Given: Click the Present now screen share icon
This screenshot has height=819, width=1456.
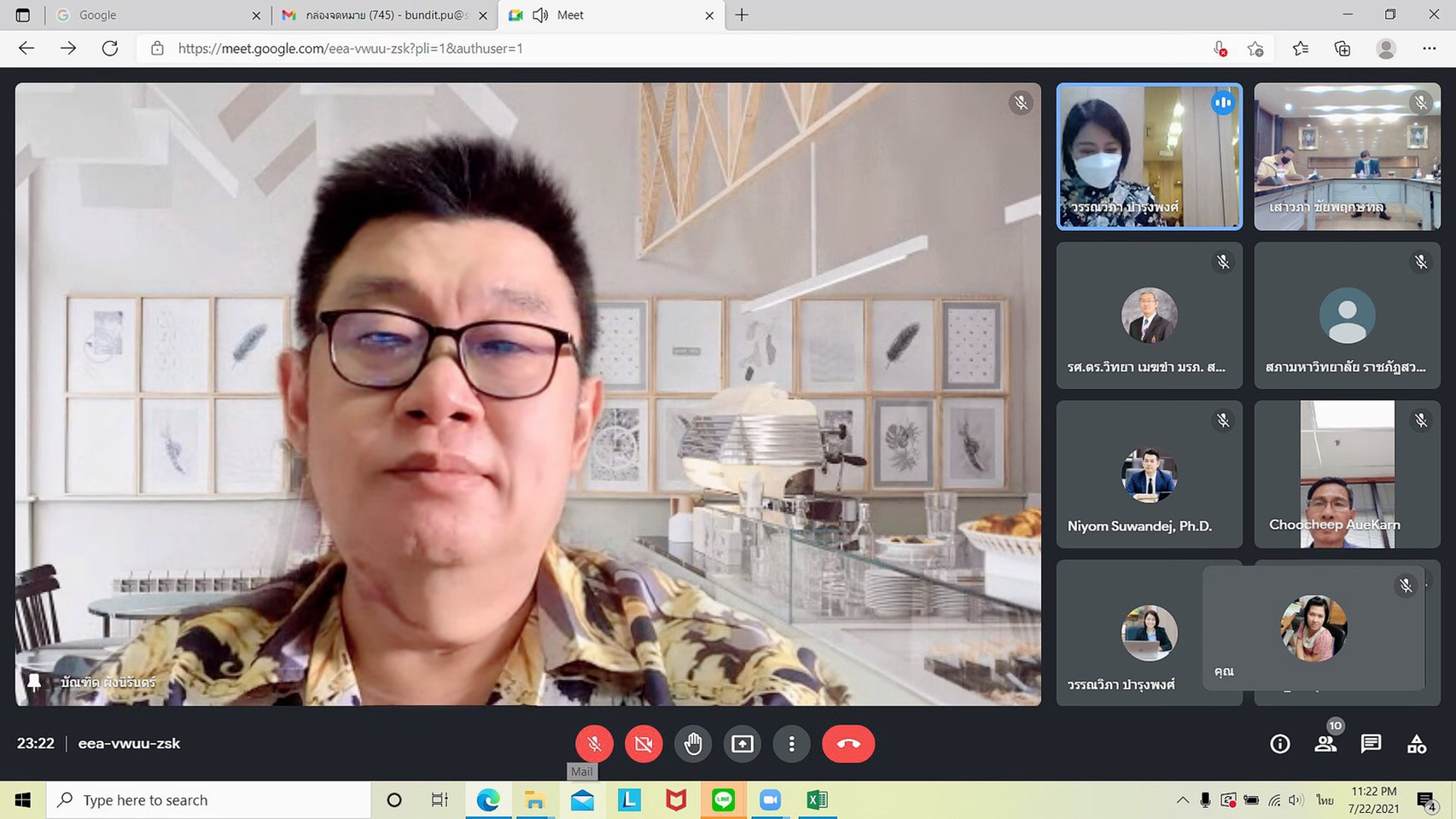Looking at the screenshot, I should [743, 744].
